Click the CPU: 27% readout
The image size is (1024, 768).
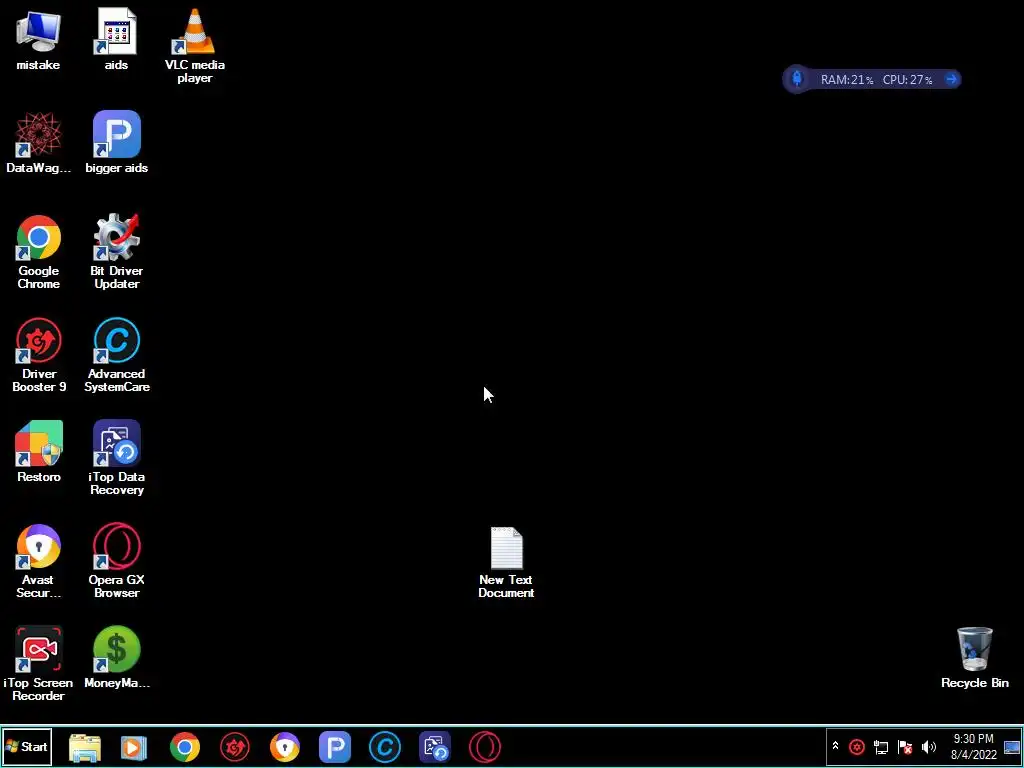908,80
